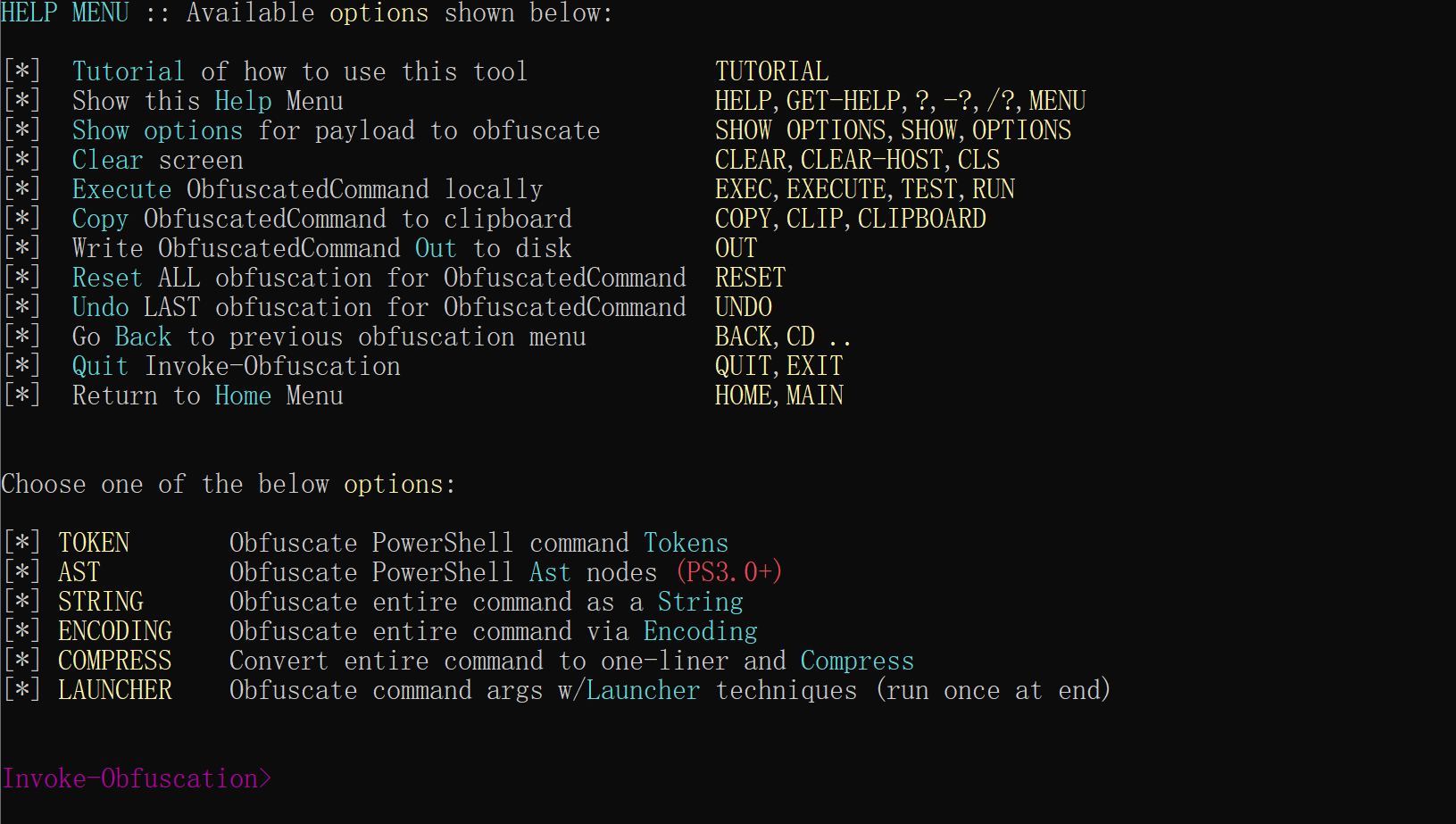Click the 'Clear screen' help line
This screenshot has height=824, width=1456.
pos(158,160)
